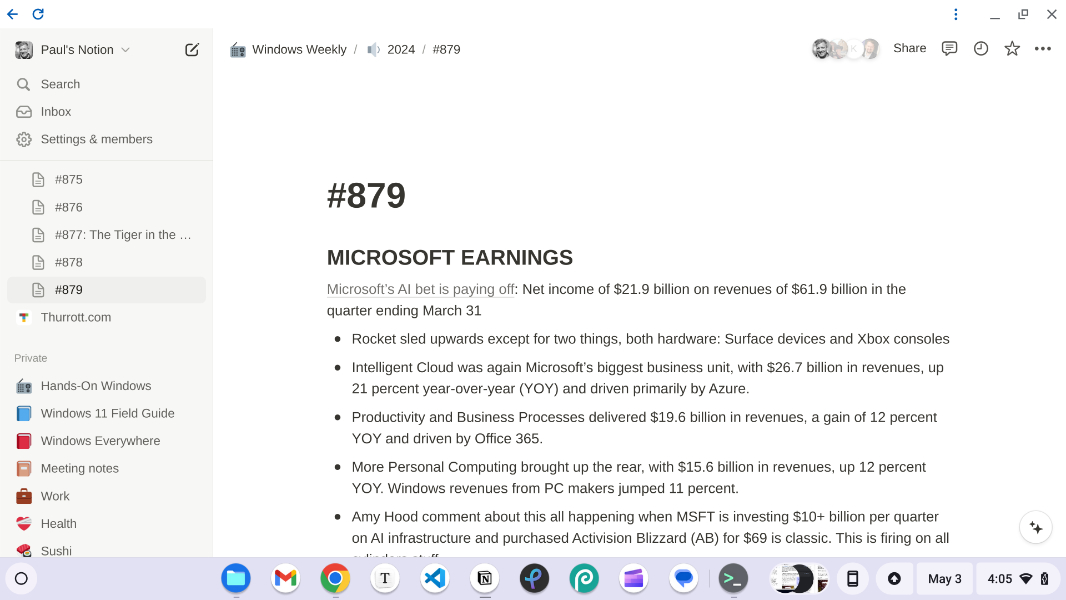Screen dimensions: 1066x600
Task: Open Windows Everywhere page
Action: click(106, 441)
